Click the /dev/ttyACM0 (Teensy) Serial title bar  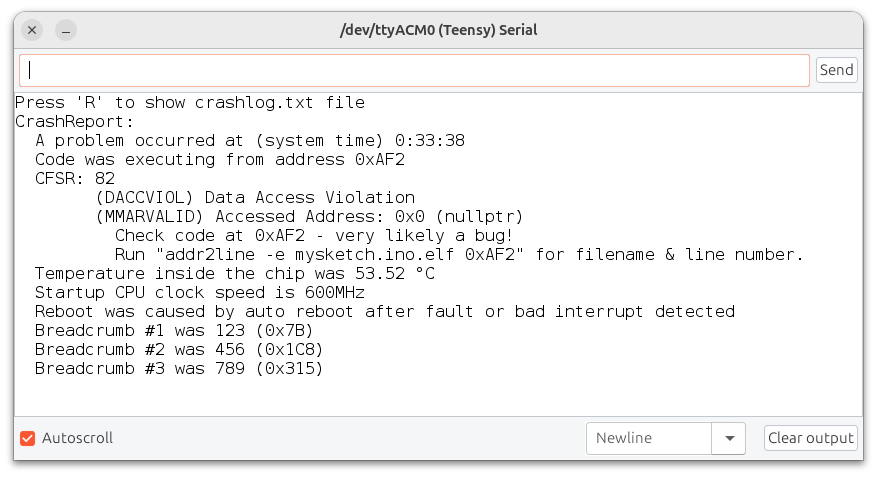(438, 30)
